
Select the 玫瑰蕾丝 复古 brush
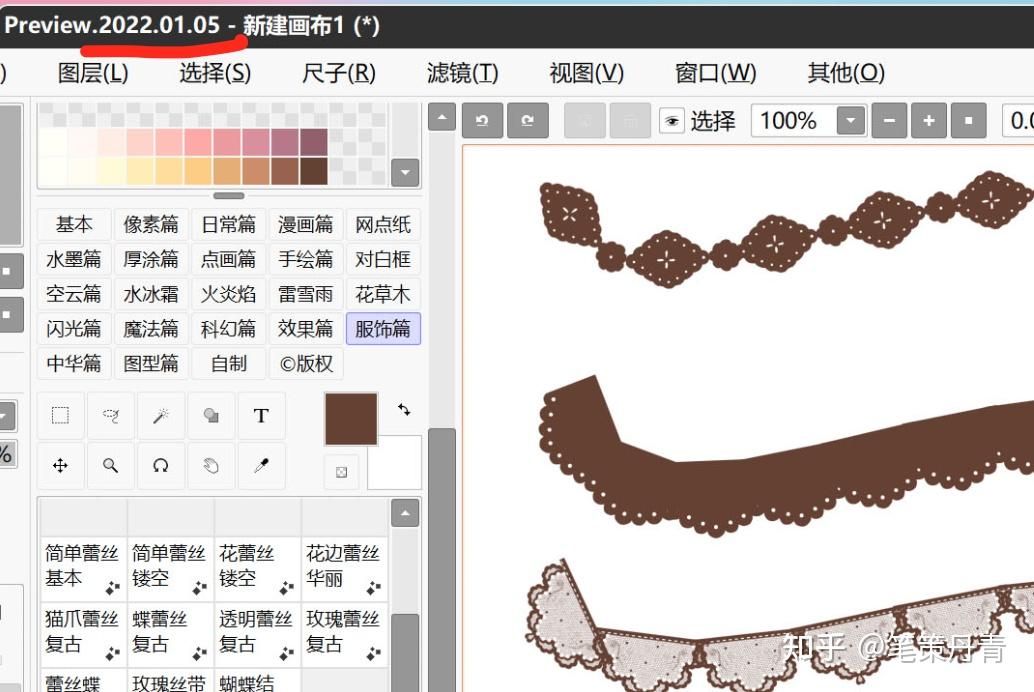(x=344, y=633)
